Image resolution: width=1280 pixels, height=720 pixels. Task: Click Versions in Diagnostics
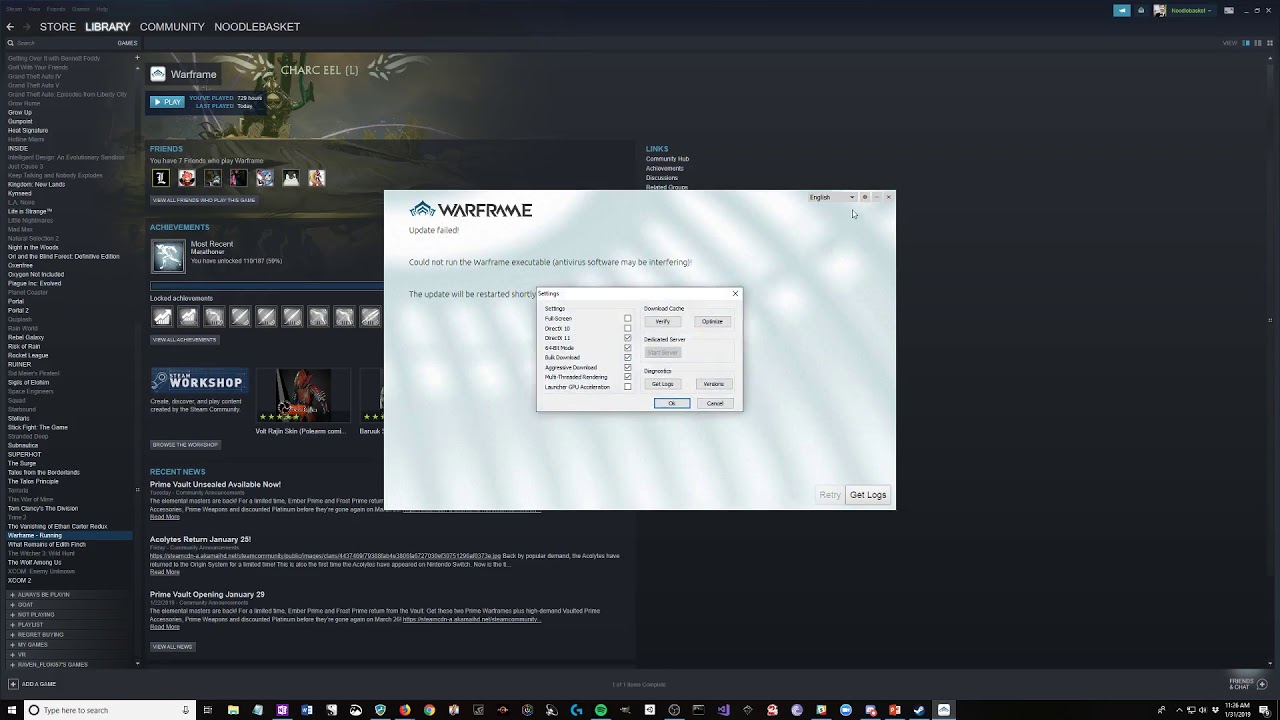coord(713,384)
